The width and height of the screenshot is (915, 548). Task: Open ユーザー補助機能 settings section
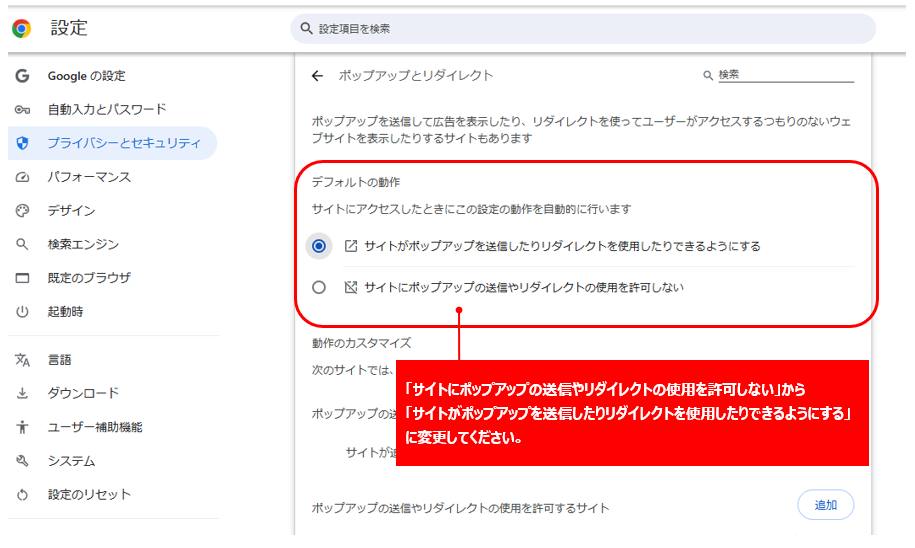tap(95, 427)
